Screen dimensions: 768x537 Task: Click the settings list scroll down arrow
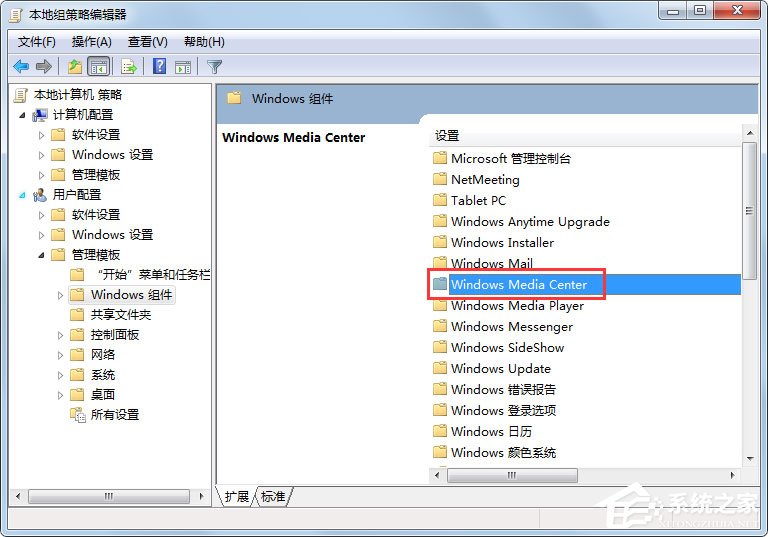pyautogui.click(x=750, y=459)
